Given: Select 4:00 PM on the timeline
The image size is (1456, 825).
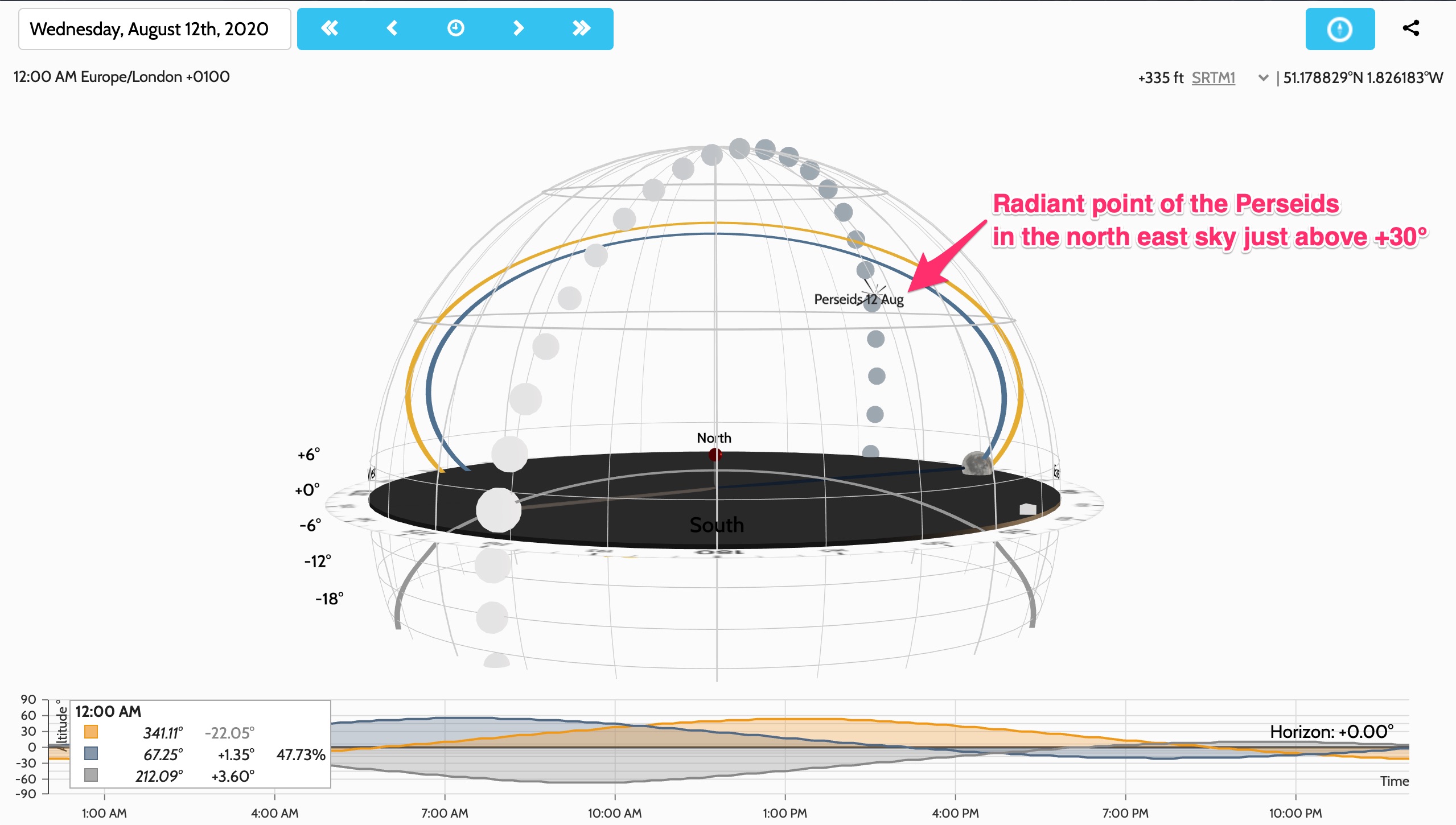Looking at the screenshot, I should tap(955, 813).
